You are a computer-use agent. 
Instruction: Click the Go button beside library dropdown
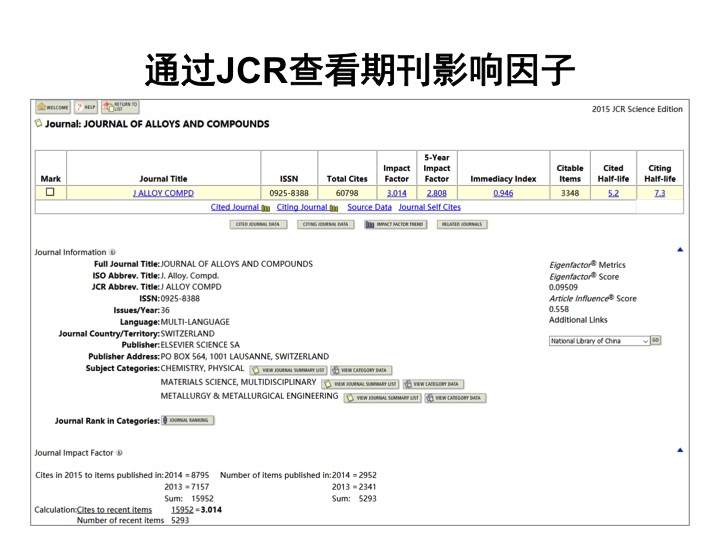(x=656, y=340)
